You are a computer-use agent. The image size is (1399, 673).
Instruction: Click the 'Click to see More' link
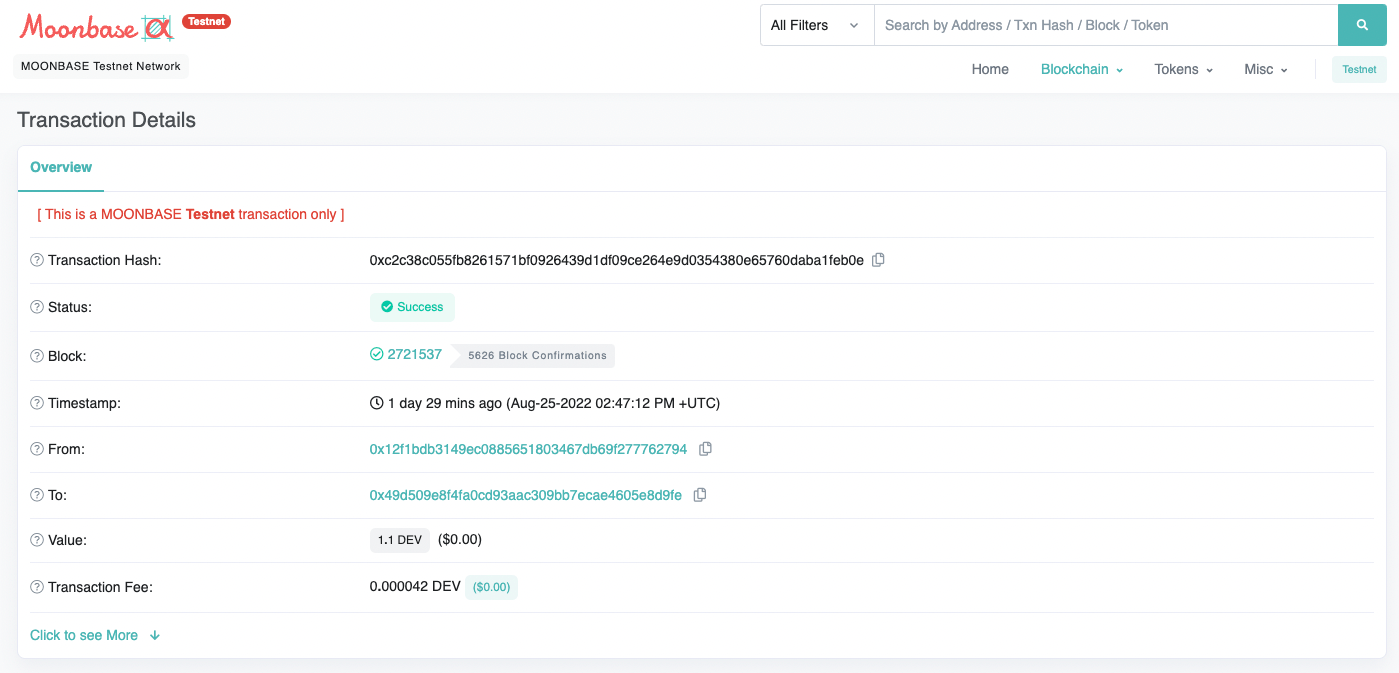(84, 635)
